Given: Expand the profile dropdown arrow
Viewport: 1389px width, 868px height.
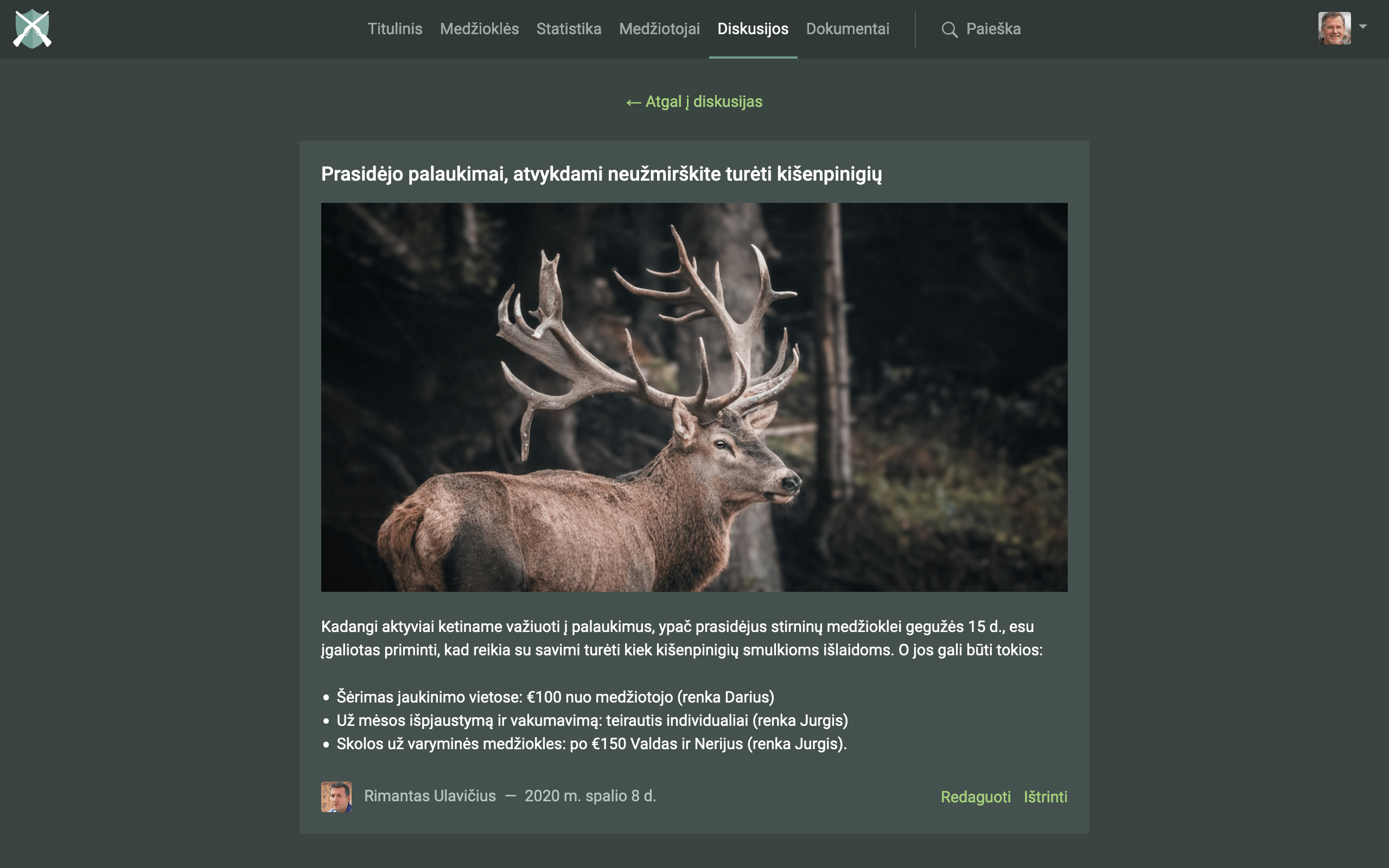Looking at the screenshot, I should tap(1362, 27).
